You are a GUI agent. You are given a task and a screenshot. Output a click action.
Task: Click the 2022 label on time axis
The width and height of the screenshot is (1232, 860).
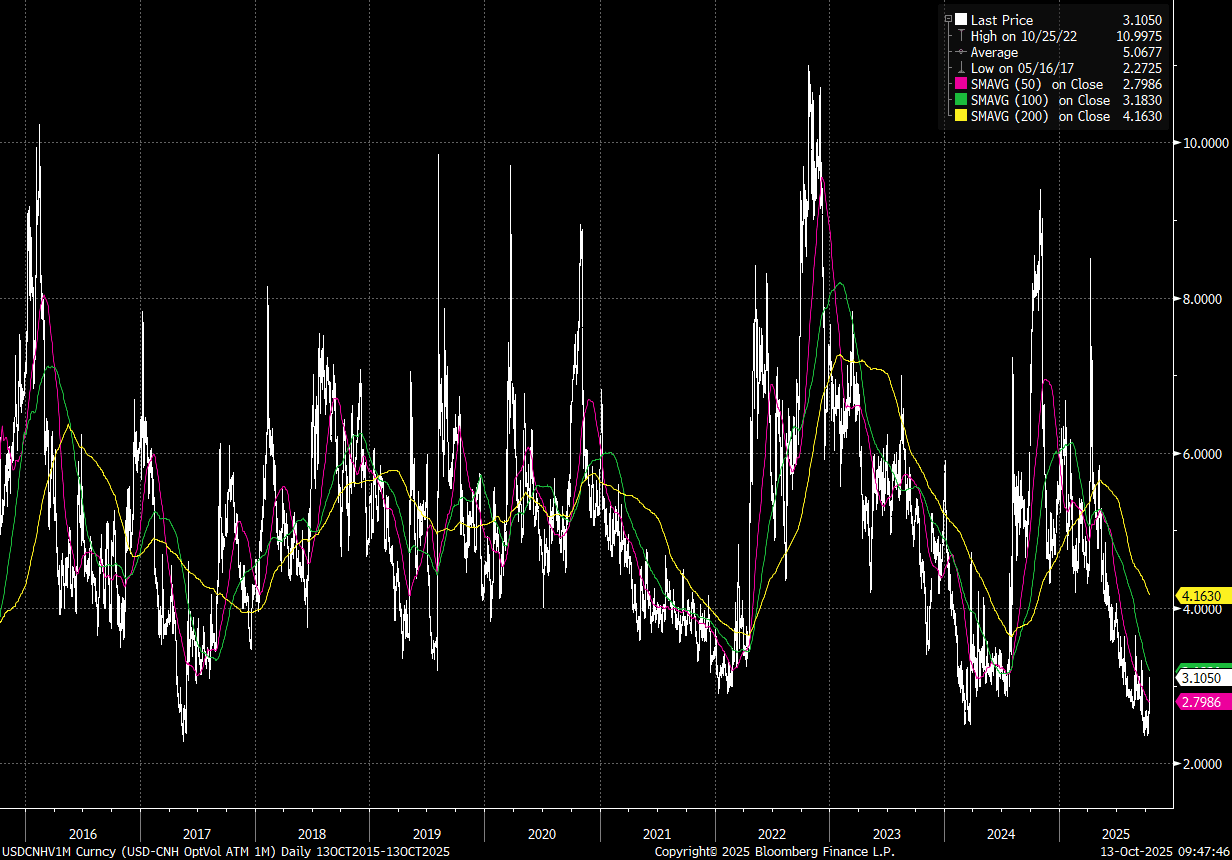(x=772, y=833)
